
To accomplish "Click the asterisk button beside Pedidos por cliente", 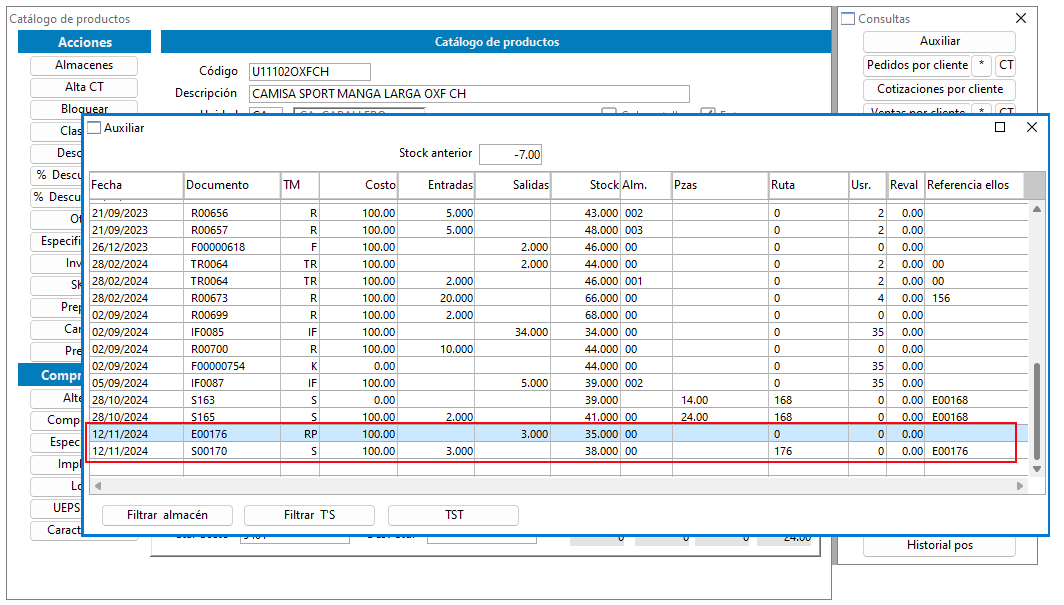I will (982, 65).
